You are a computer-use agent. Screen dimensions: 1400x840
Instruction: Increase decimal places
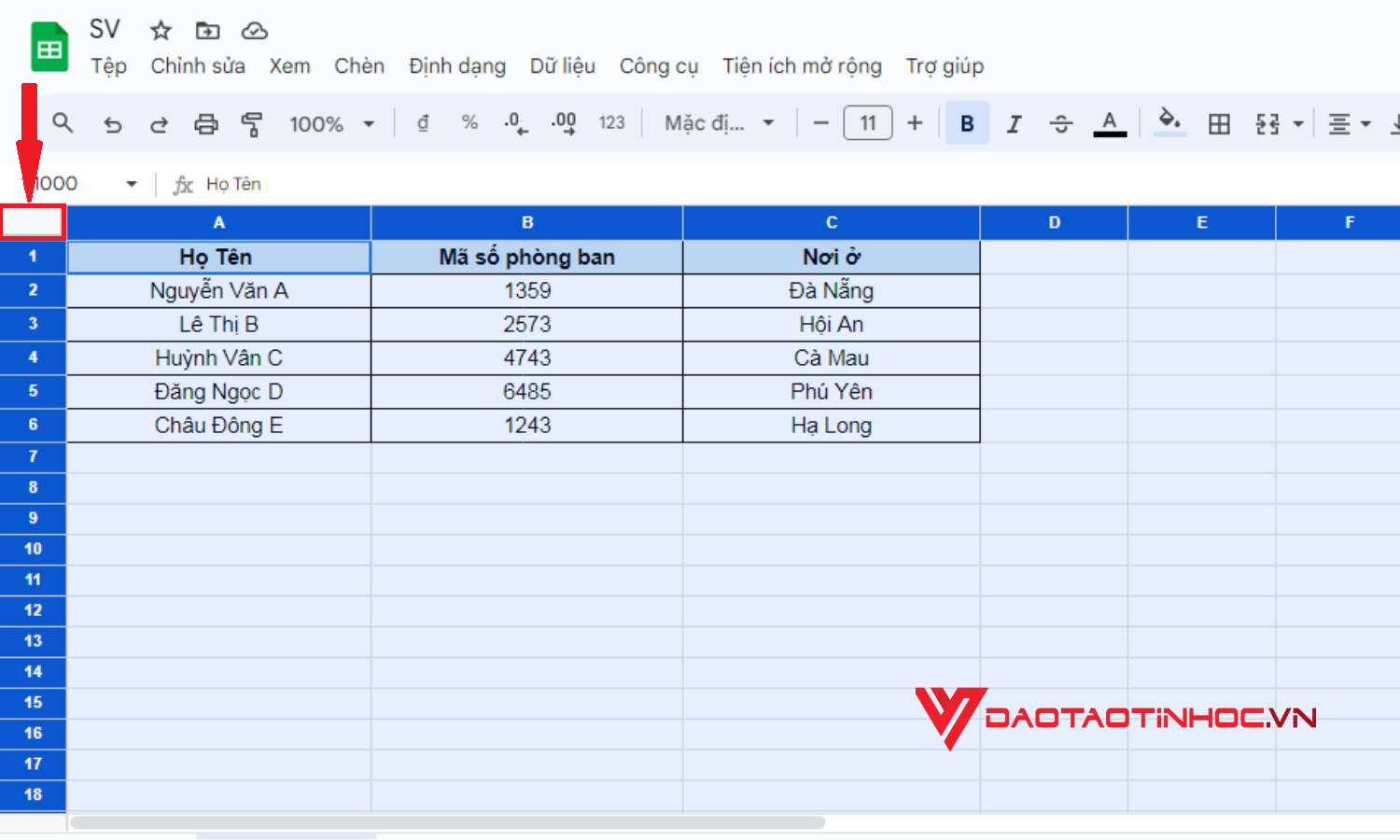click(563, 122)
